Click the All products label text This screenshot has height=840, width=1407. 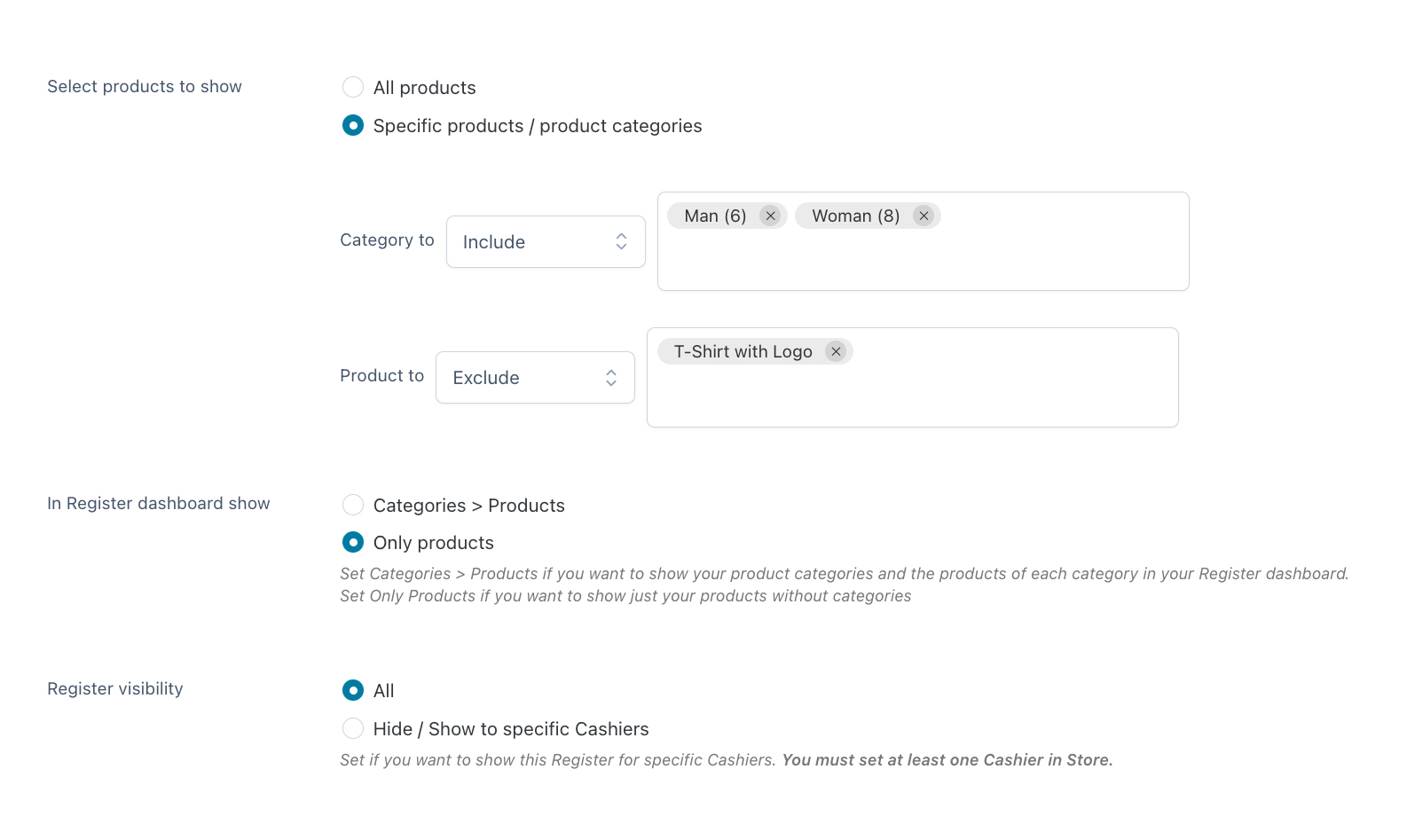(x=425, y=88)
